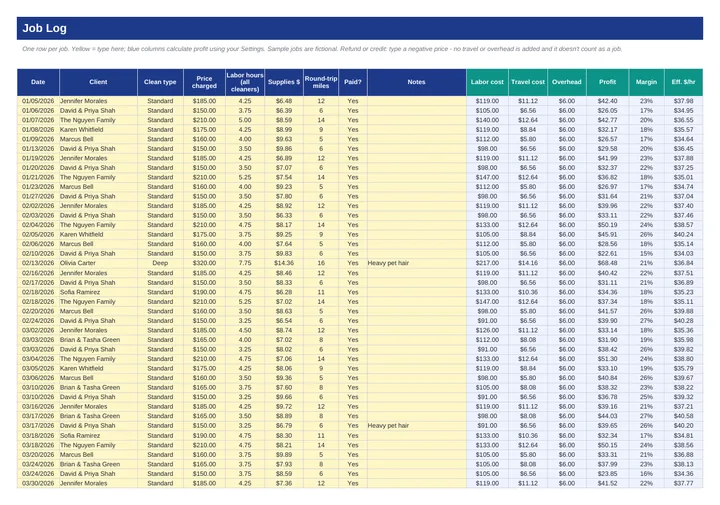
Task: Click the 02/20/2026 date cell
Action: 38,311
